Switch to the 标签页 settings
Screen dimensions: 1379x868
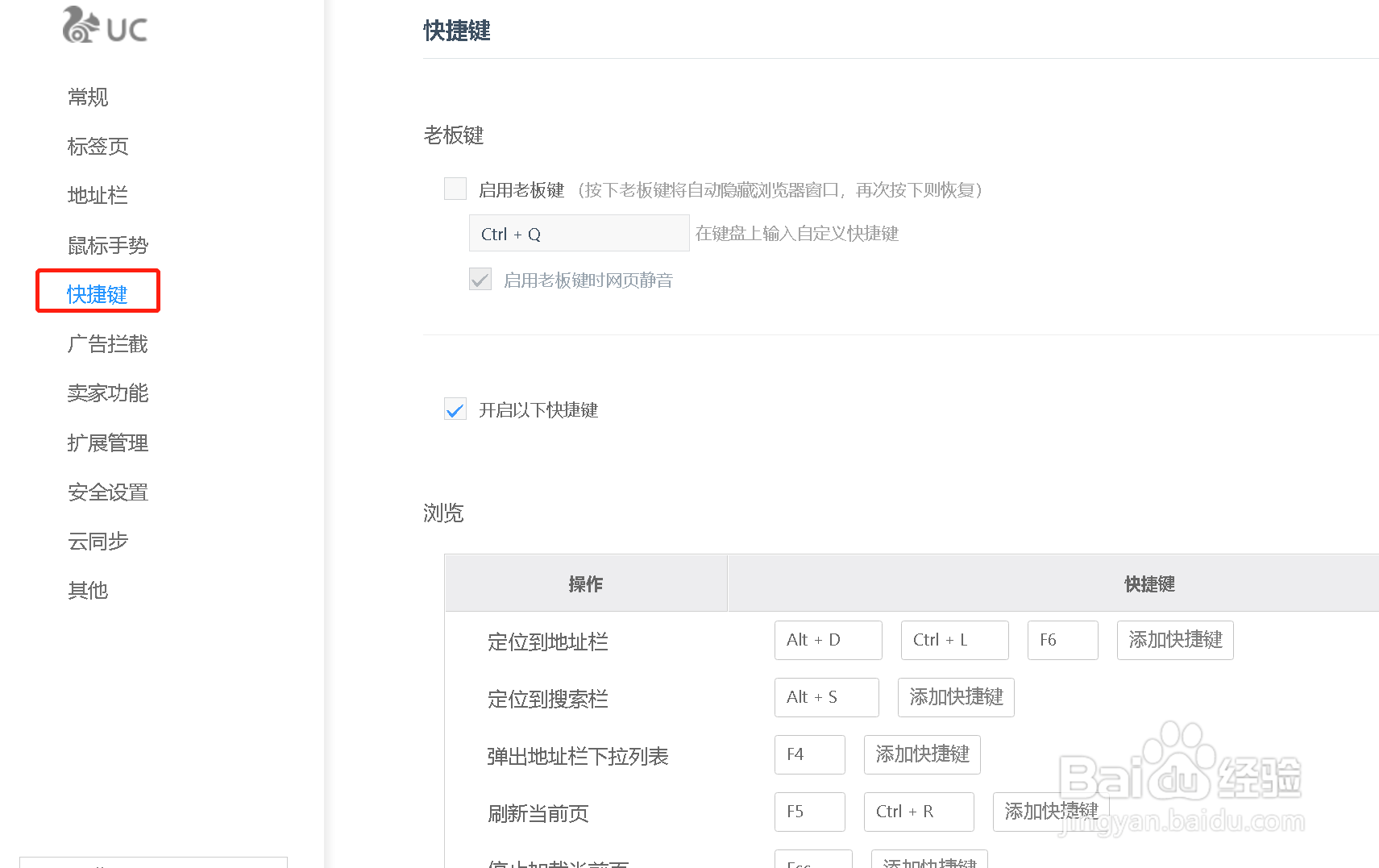(98, 146)
